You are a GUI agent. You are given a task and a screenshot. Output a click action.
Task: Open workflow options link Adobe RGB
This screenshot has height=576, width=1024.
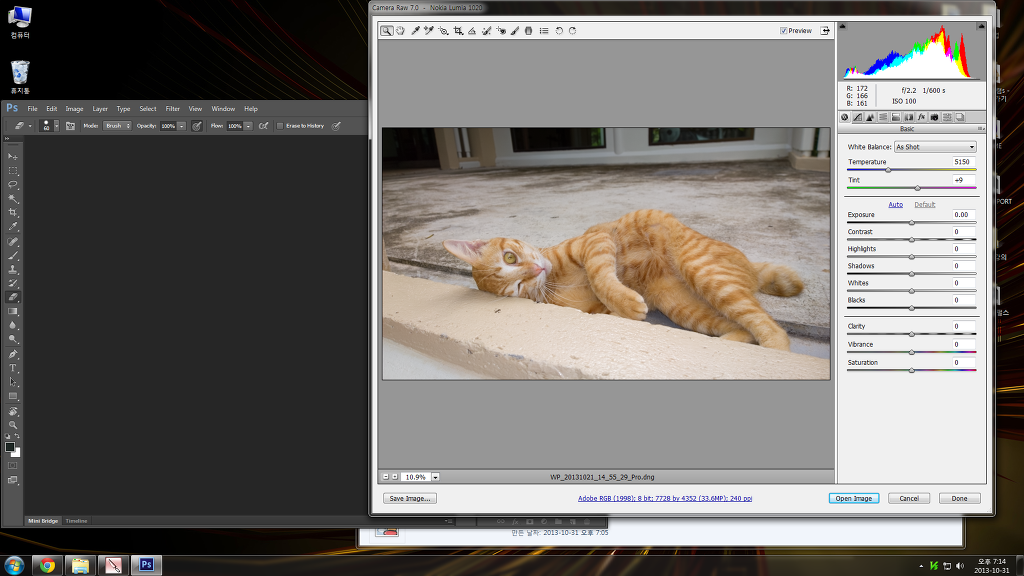pyautogui.click(x=665, y=498)
